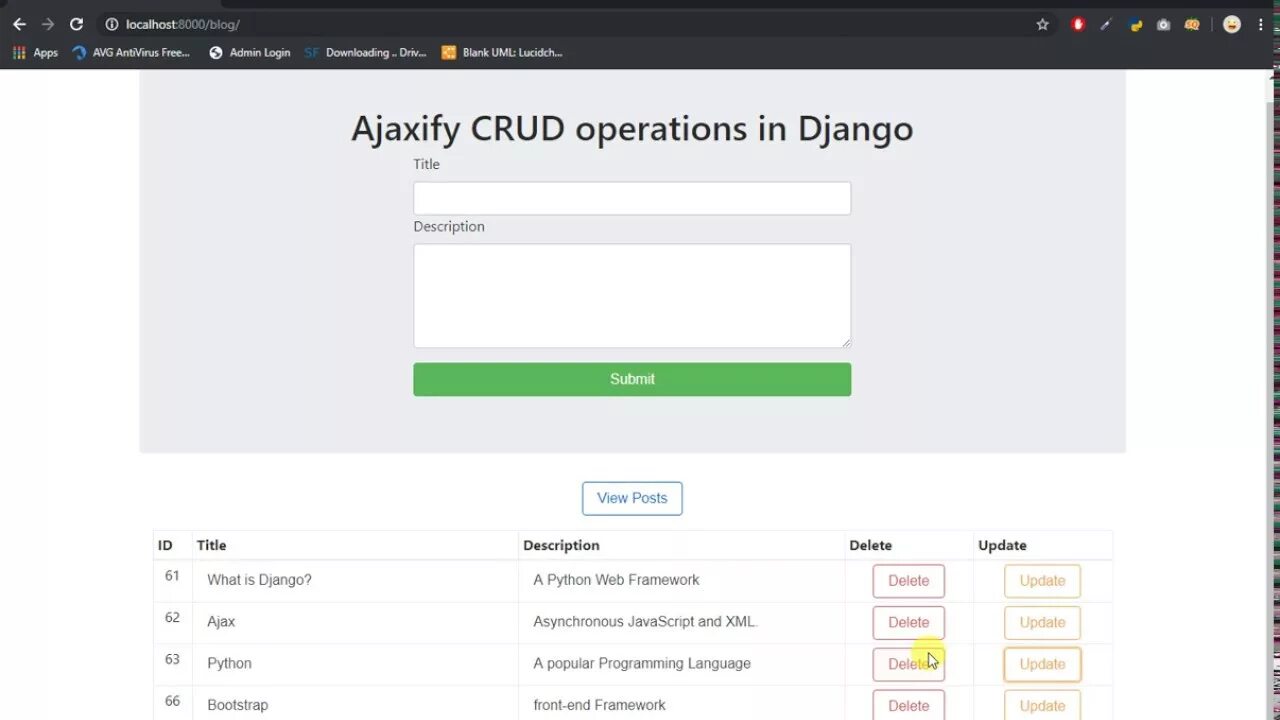This screenshot has width=1280, height=720.
Task: Click the green Submit button
Action: coord(632,379)
